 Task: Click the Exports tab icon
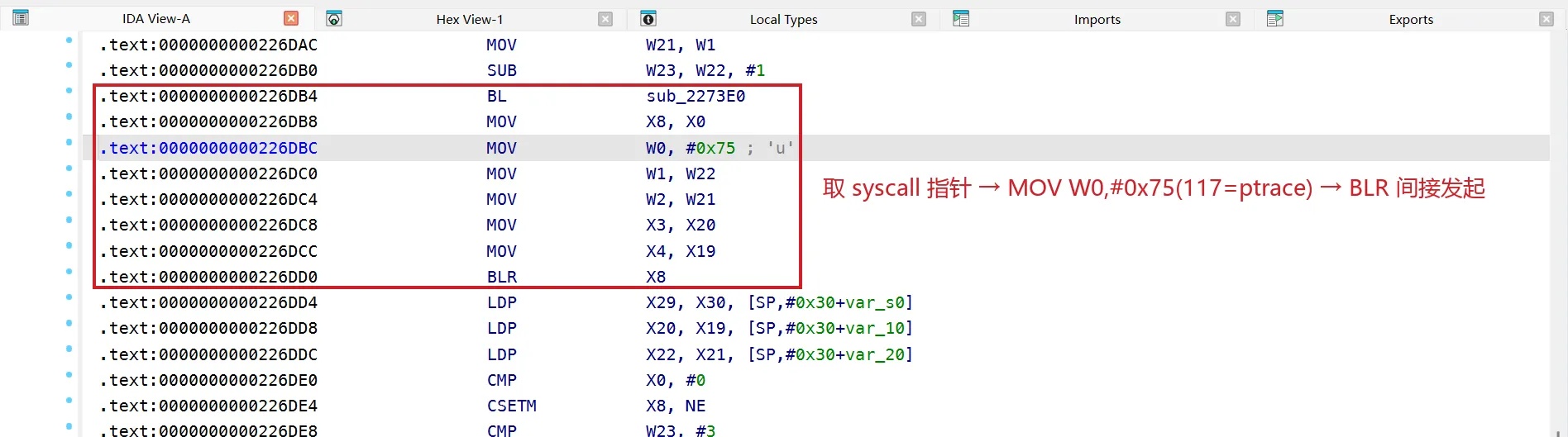click(1275, 18)
